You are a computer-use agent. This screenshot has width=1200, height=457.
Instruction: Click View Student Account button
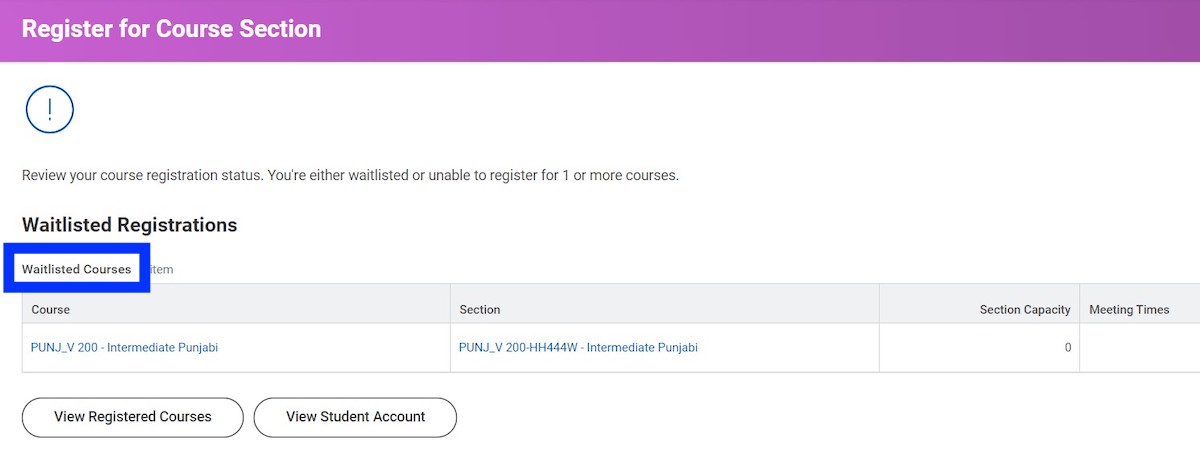355,417
